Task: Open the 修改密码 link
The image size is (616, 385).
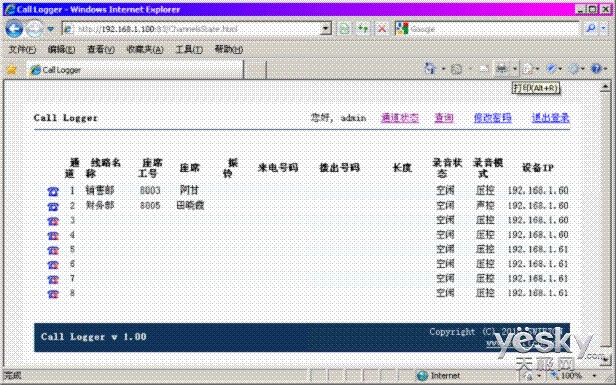Action: [x=493, y=118]
